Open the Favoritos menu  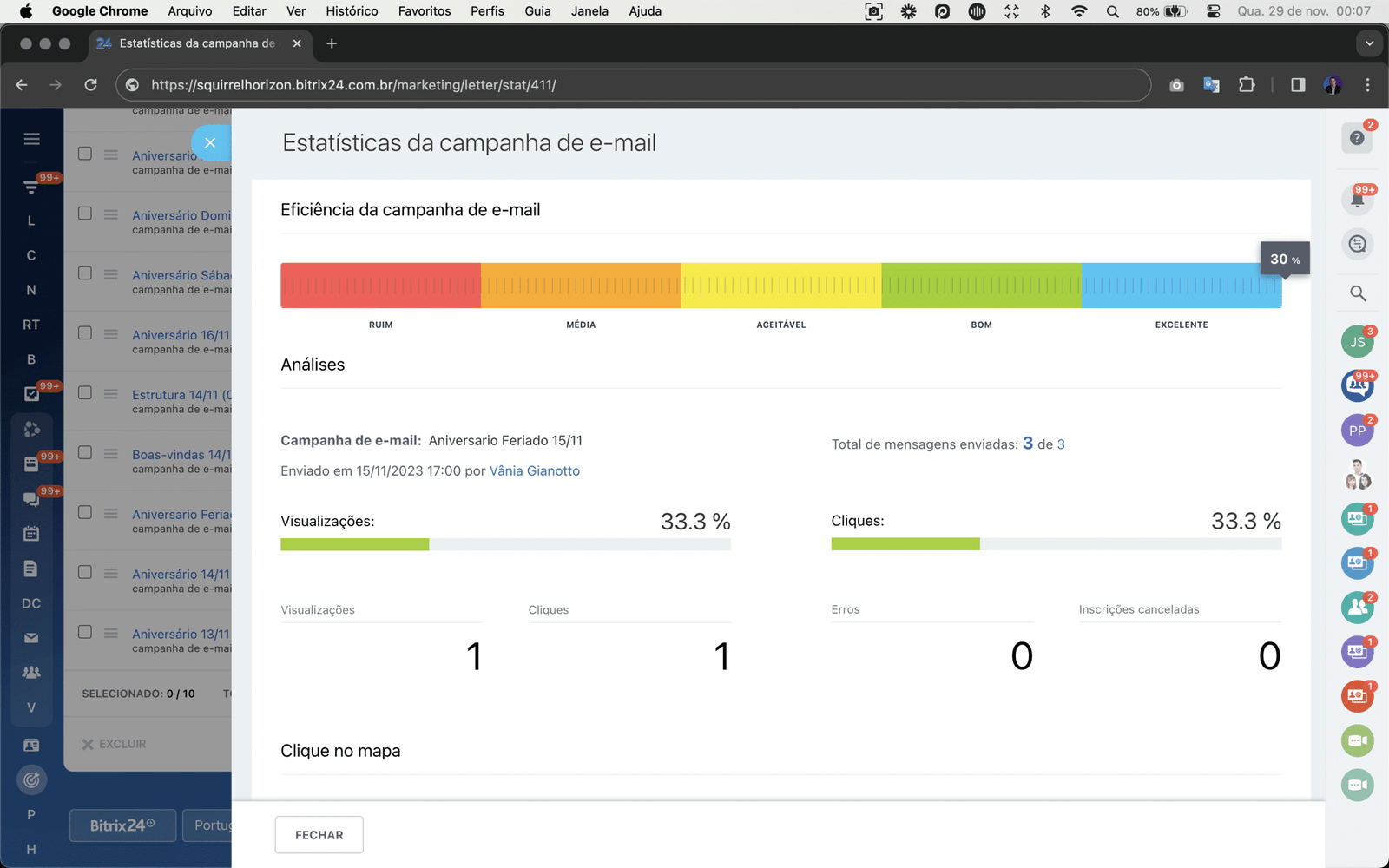[x=425, y=11]
